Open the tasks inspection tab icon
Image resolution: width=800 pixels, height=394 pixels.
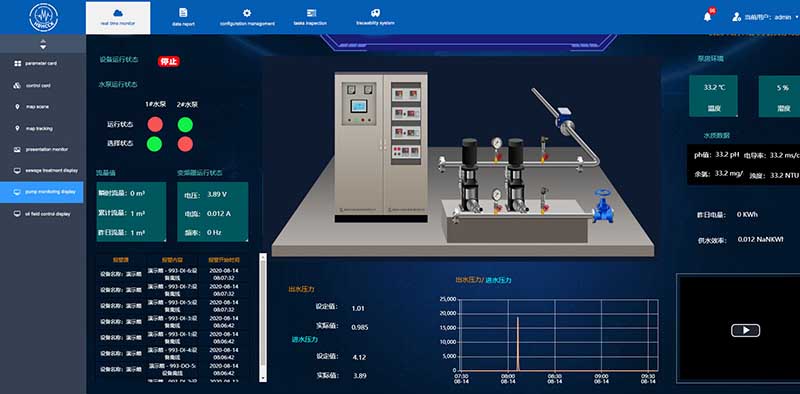pyautogui.click(x=311, y=13)
